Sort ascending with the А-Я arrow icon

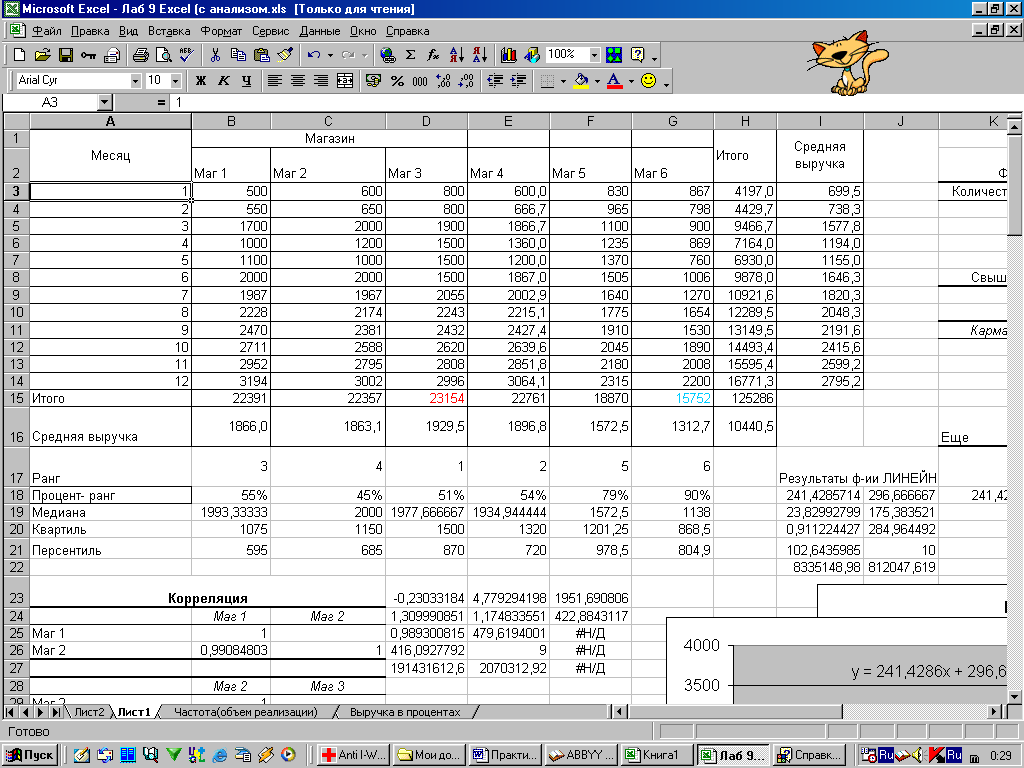point(456,56)
